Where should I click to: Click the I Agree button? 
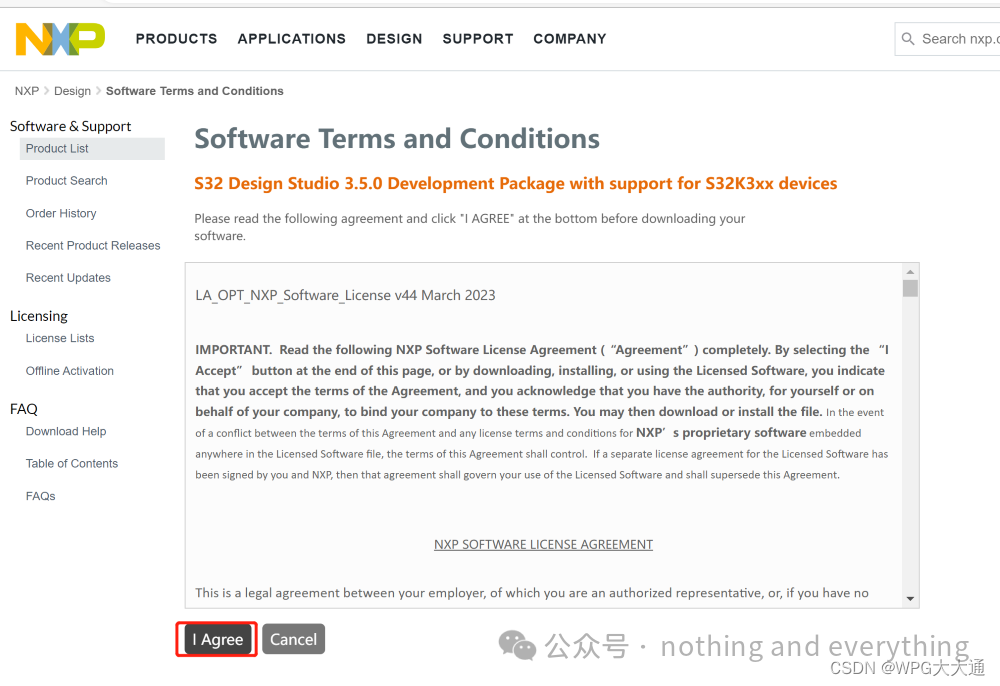[217, 639]
